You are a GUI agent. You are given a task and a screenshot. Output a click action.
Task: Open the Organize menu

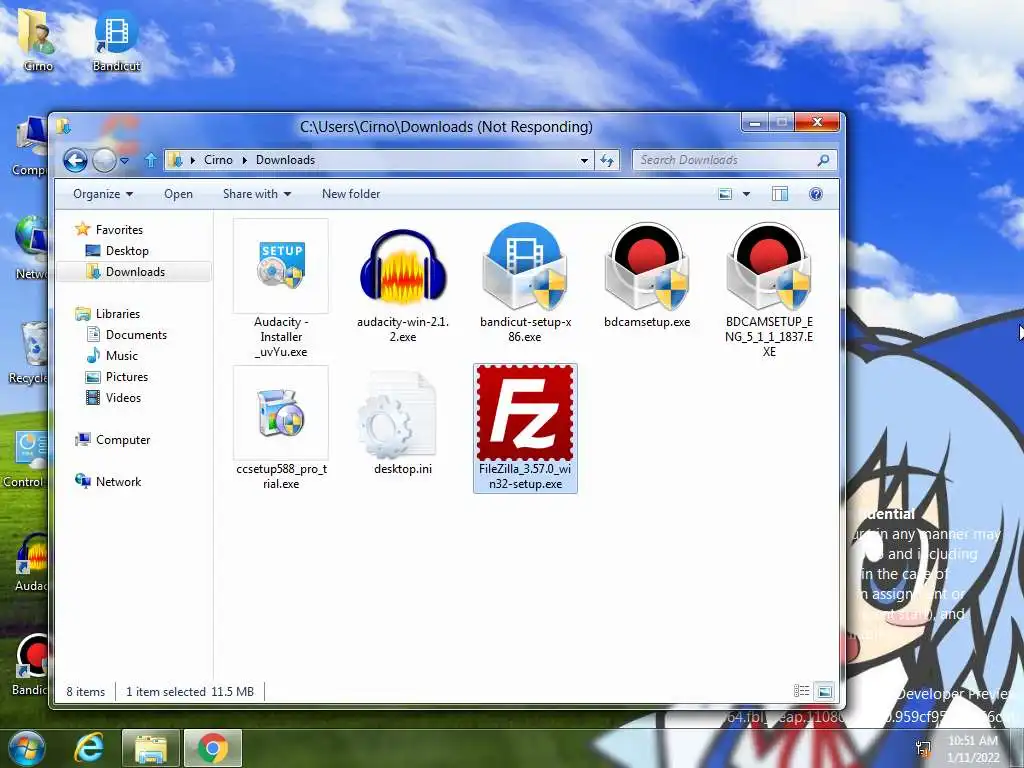tap(103, 194)
